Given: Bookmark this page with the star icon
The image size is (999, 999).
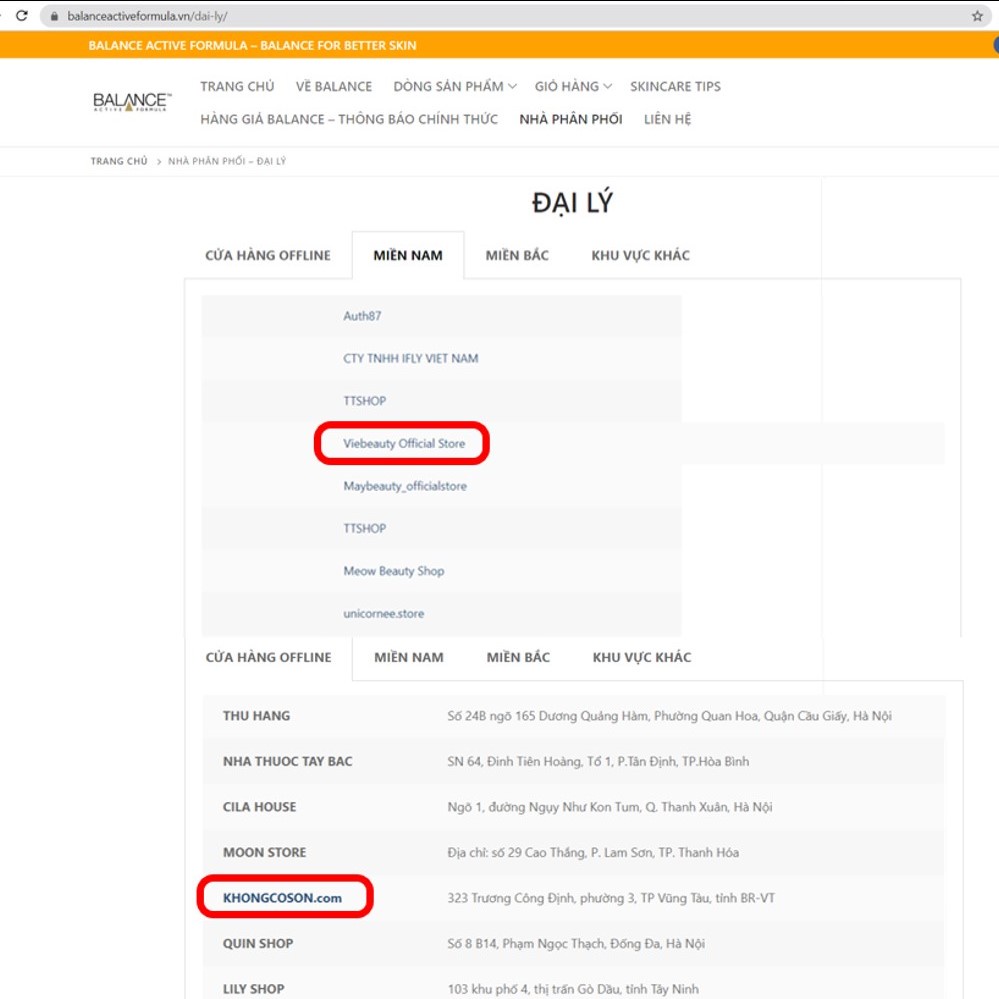Looking at the screenshot, I should coord(977,16).
